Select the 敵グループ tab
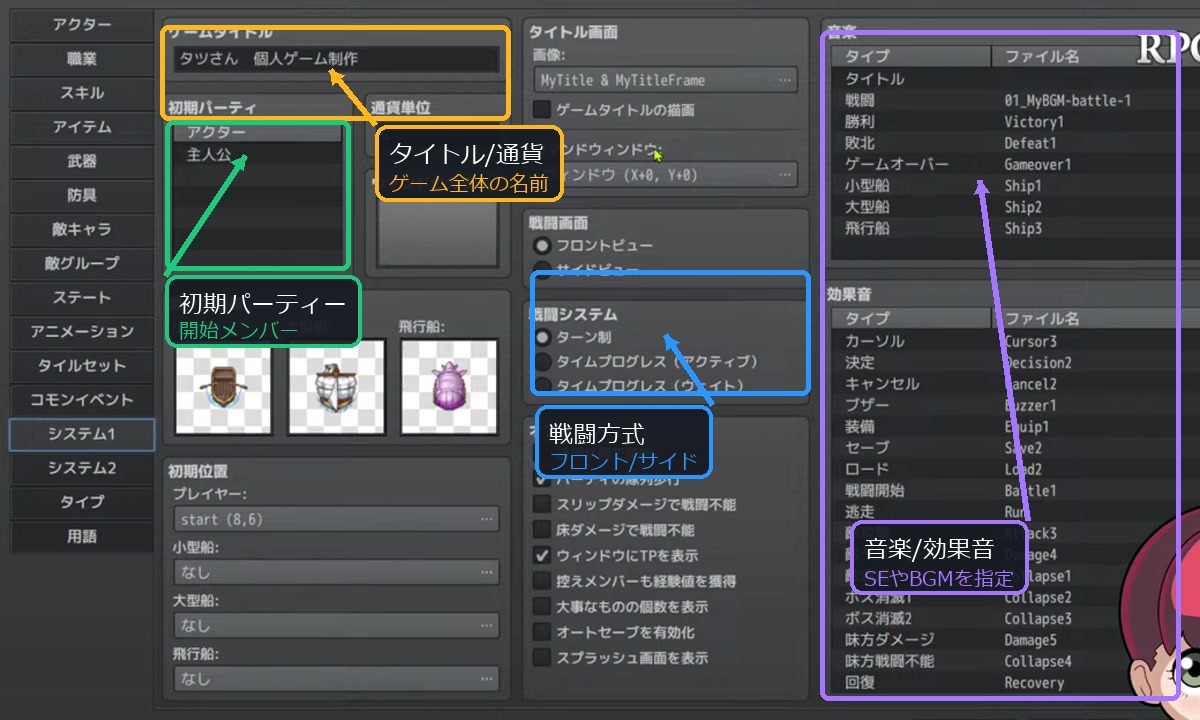This screenshot has width=1200, height=720. 82,263
